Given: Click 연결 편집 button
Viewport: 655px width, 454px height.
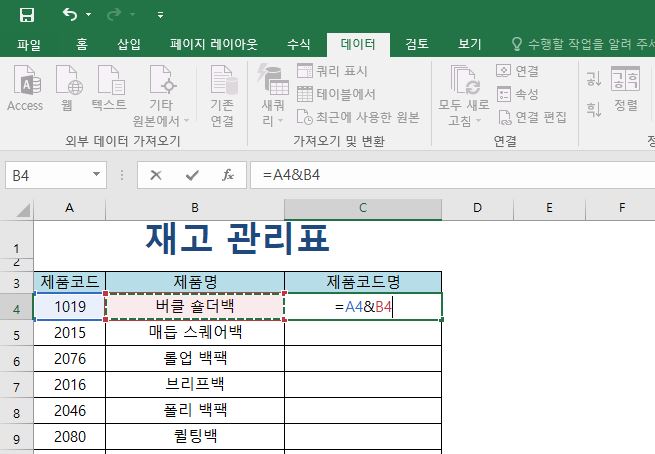Looking at the screenshot, I should (532, 117).
